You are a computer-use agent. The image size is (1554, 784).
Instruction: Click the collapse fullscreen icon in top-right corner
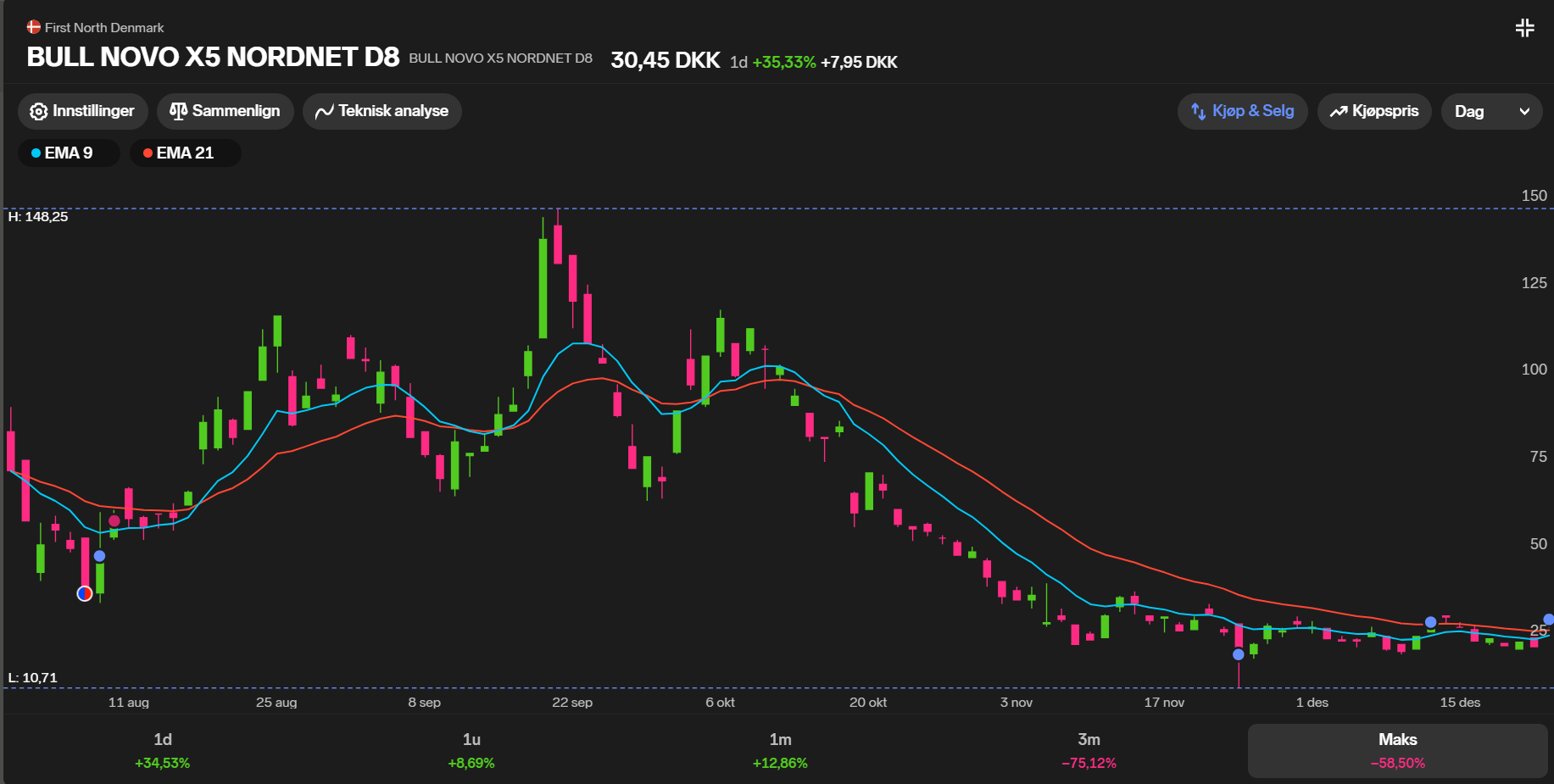pos(1524,28)
